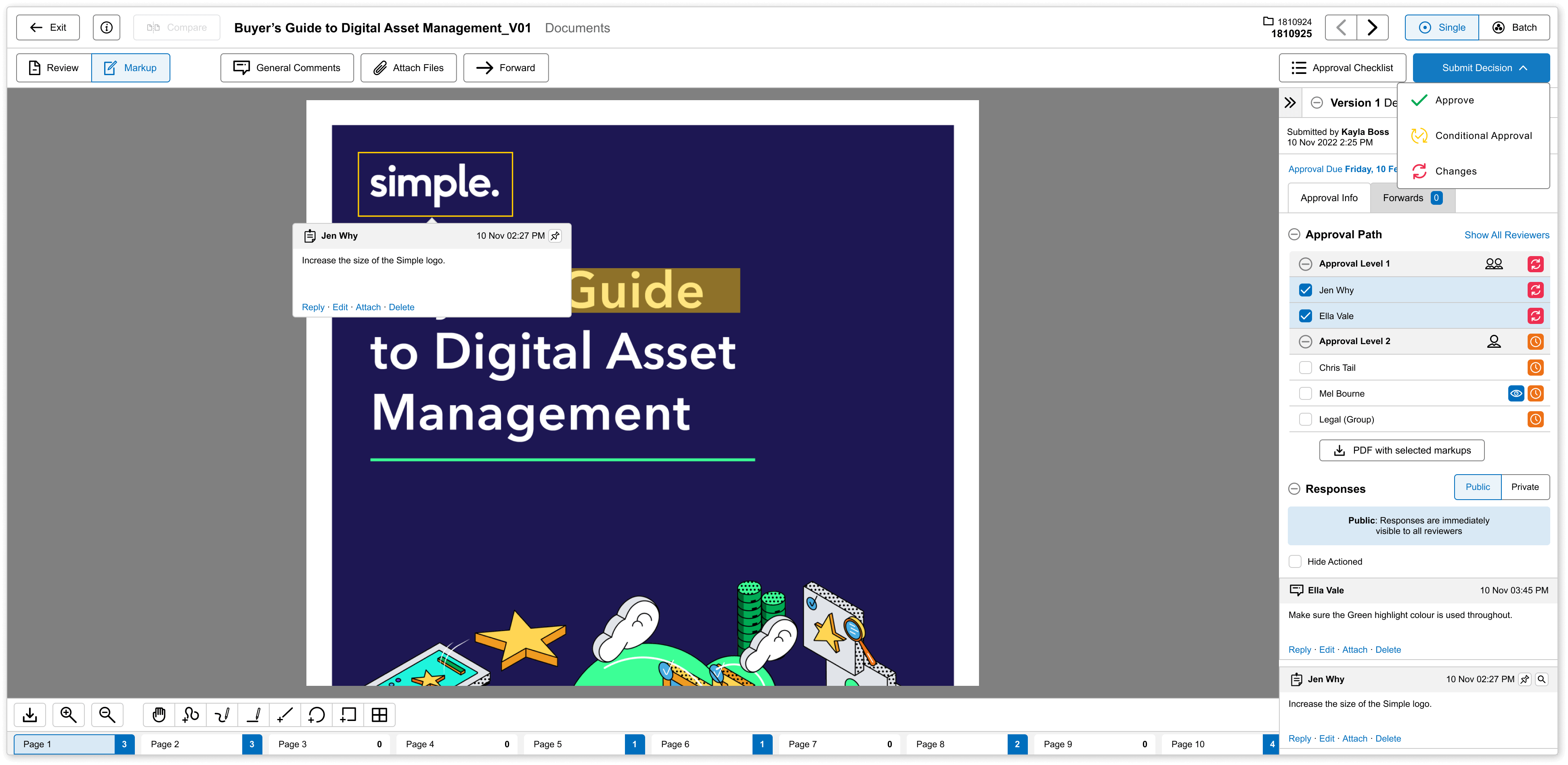
Task: Collapse the Responses section
Action: tap(1295, 489)
